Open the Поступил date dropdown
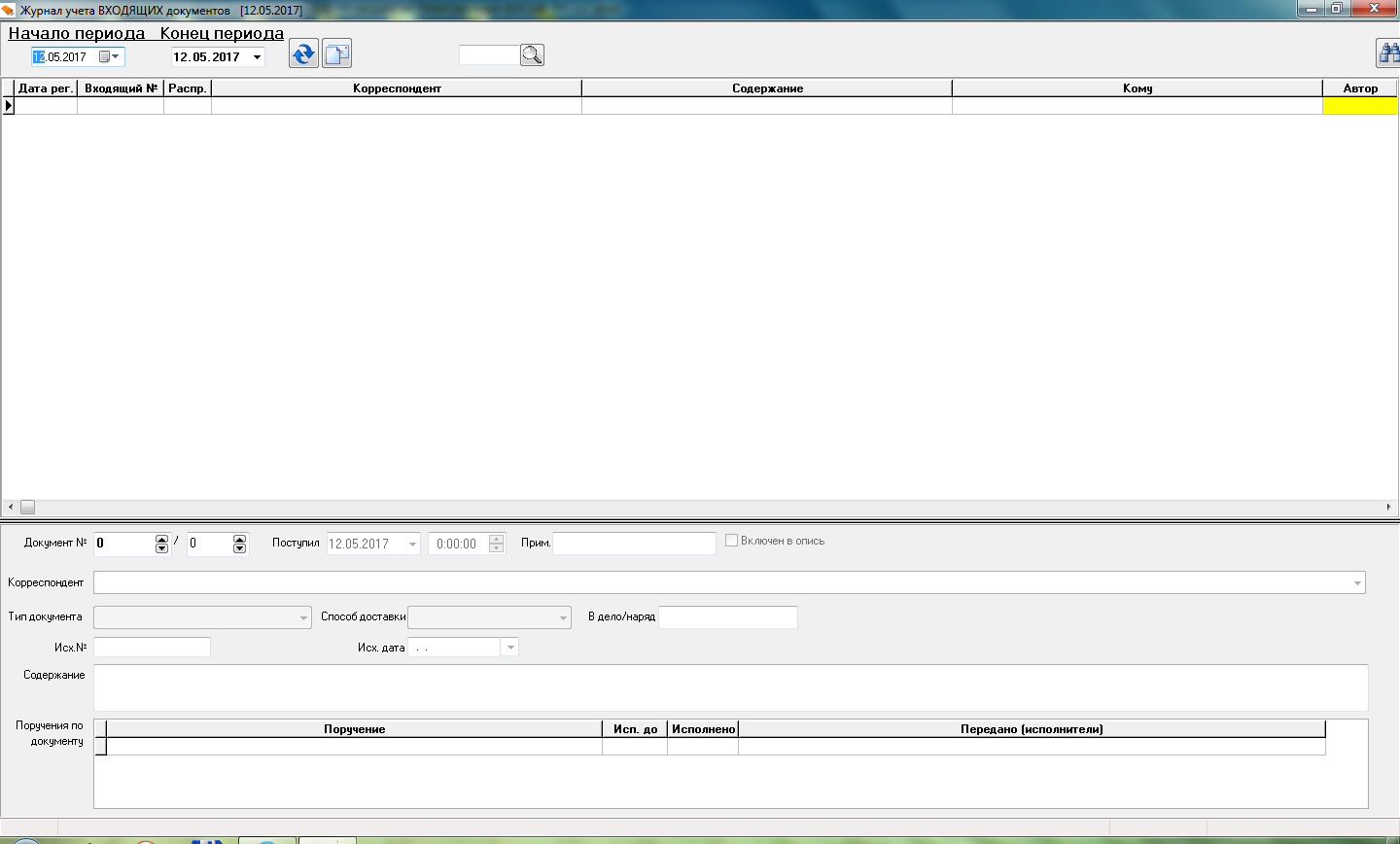1400x844 pixels. point(412,544)
